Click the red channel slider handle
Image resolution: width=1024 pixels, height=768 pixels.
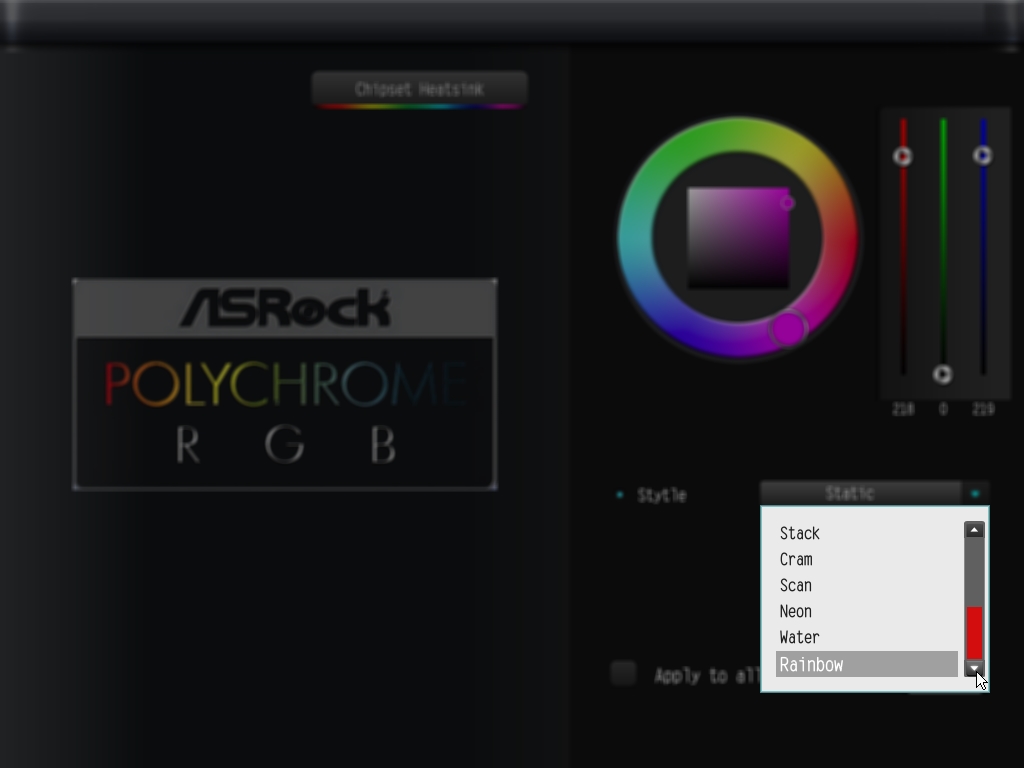[902, 156]
